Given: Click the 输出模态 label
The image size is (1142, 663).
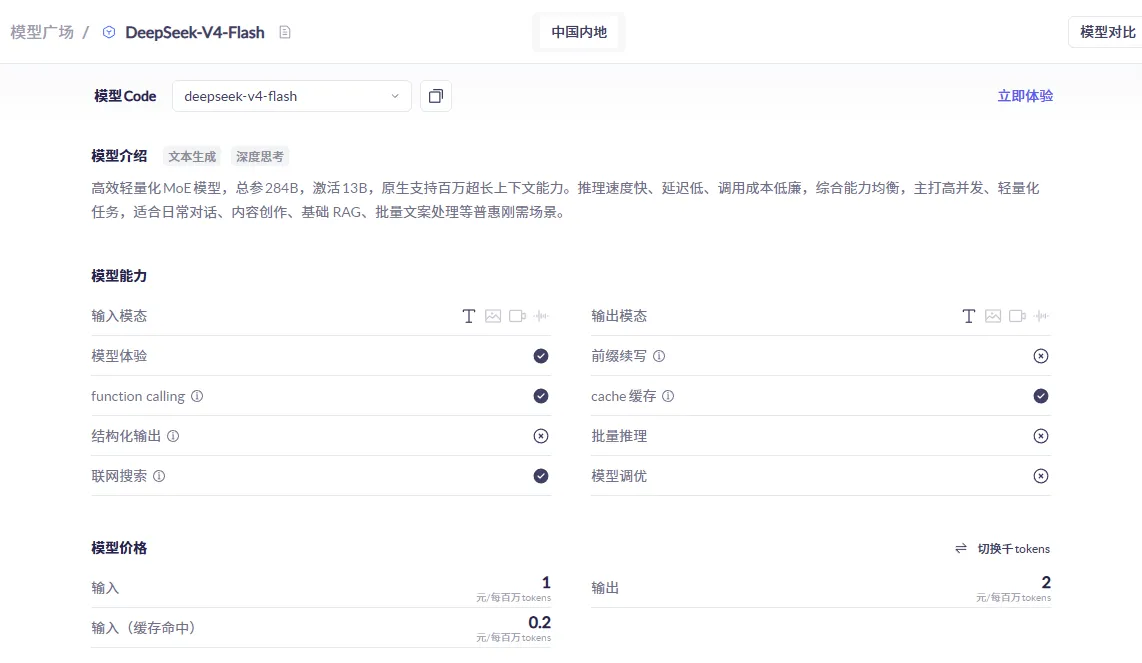Looking at the screenshot, I should tap(619, 316).
